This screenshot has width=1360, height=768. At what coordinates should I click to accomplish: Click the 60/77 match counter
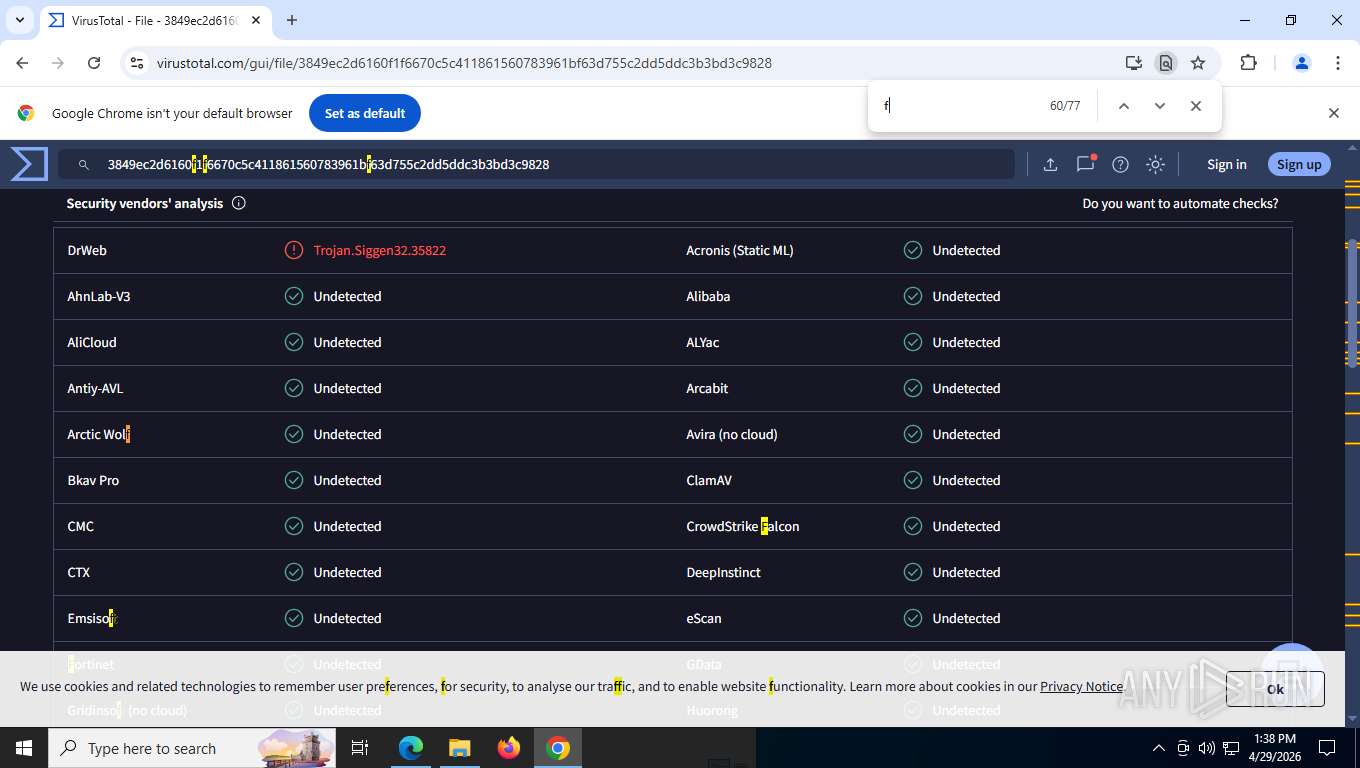pyautogui.click(x=1065, y=106)
